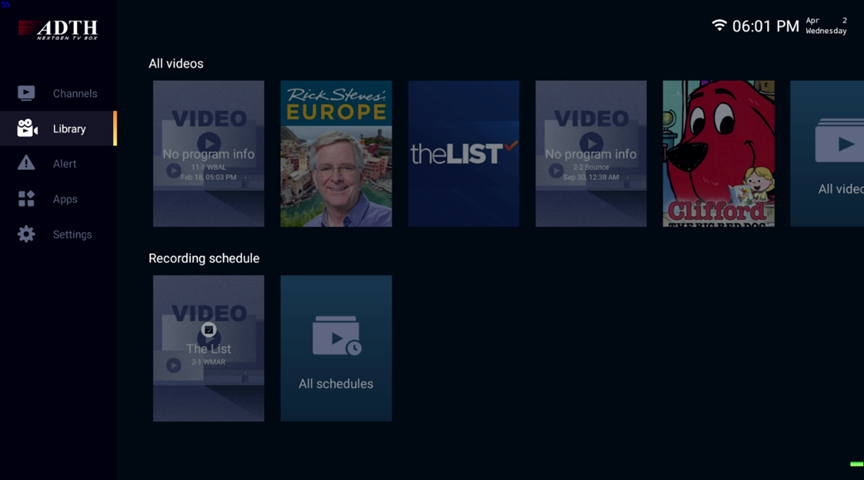Select Library in the sidebar
Image resolution: width=864 pixels, height=480 pixels.
(58, 128)
